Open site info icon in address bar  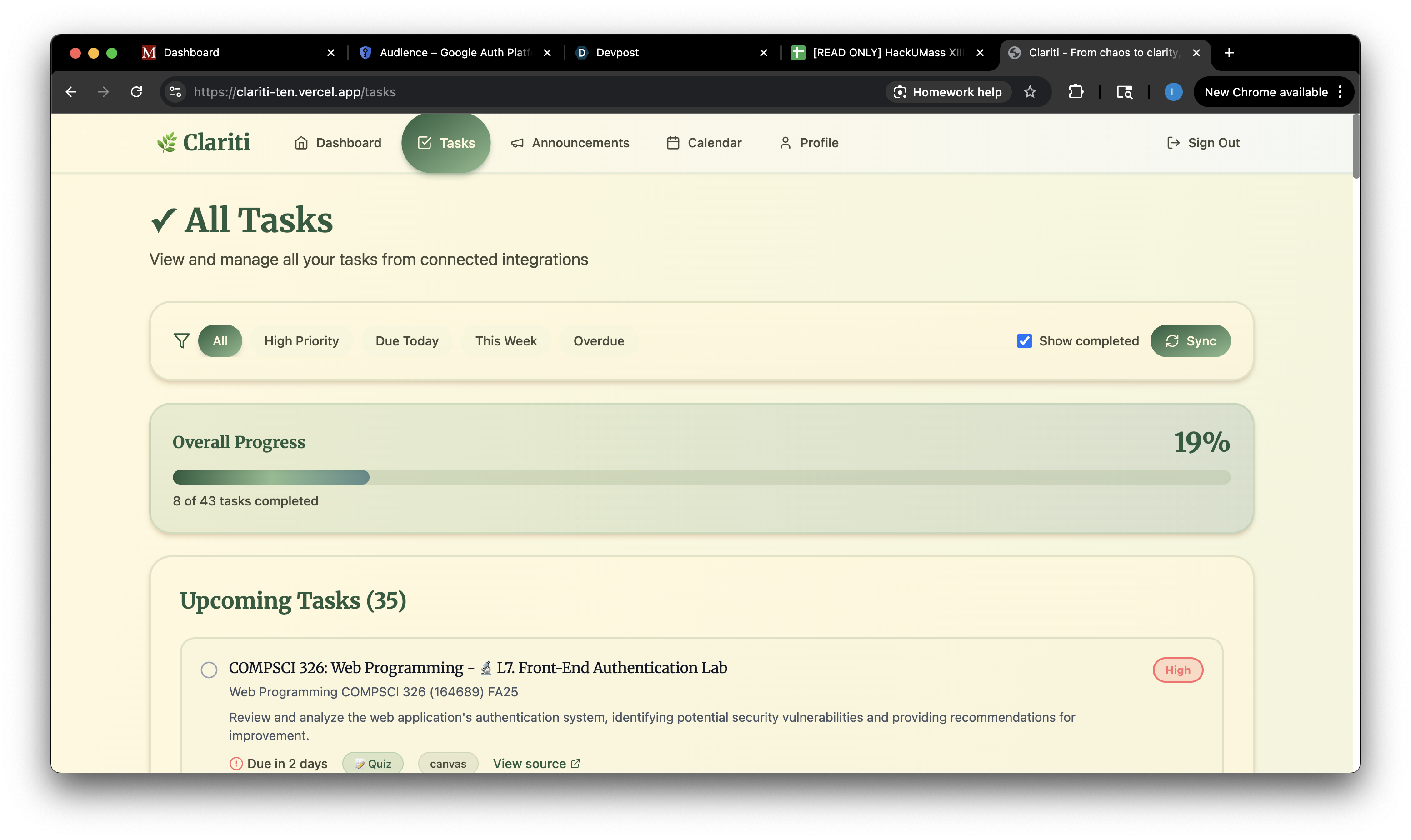[x=176, y=92]
